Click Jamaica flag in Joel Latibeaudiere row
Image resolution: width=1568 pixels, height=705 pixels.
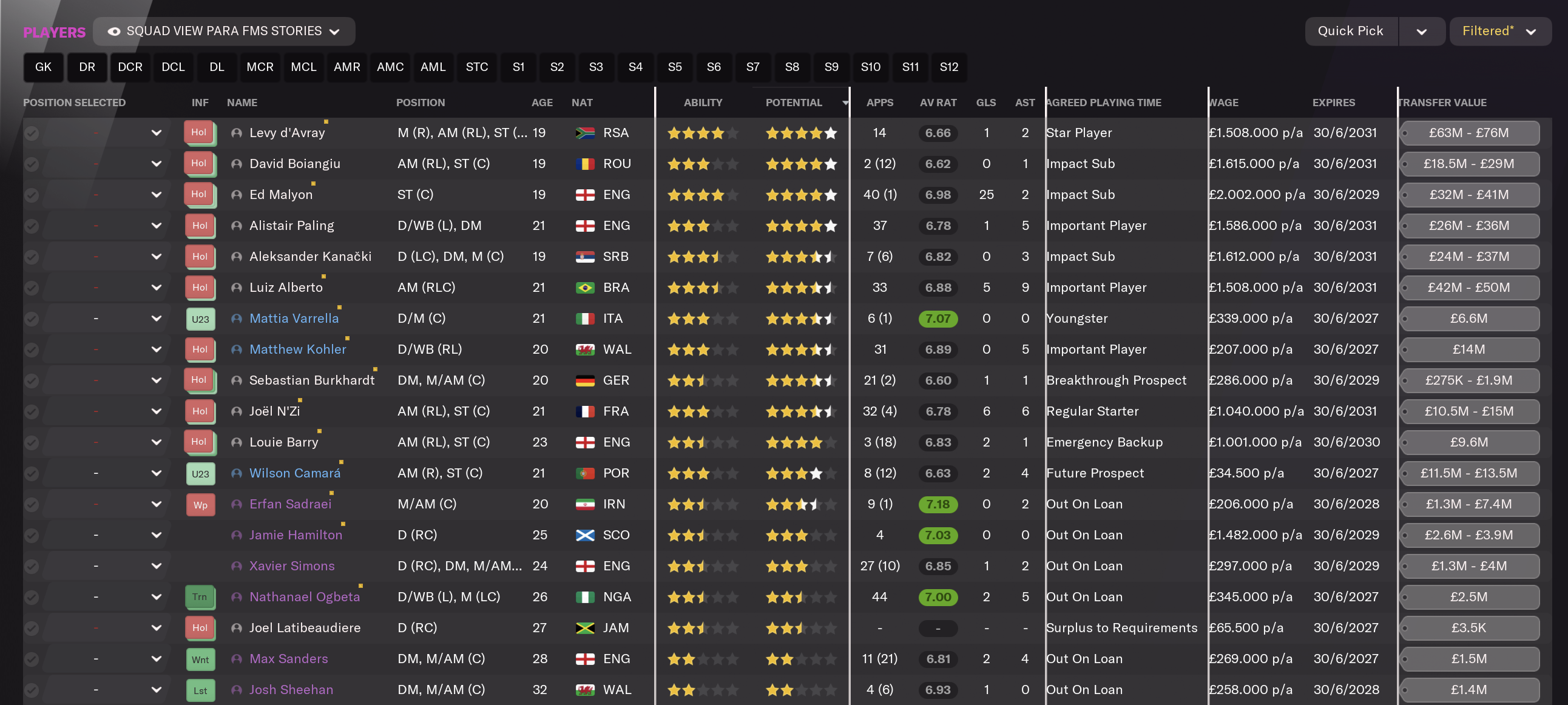coord(585,628)
